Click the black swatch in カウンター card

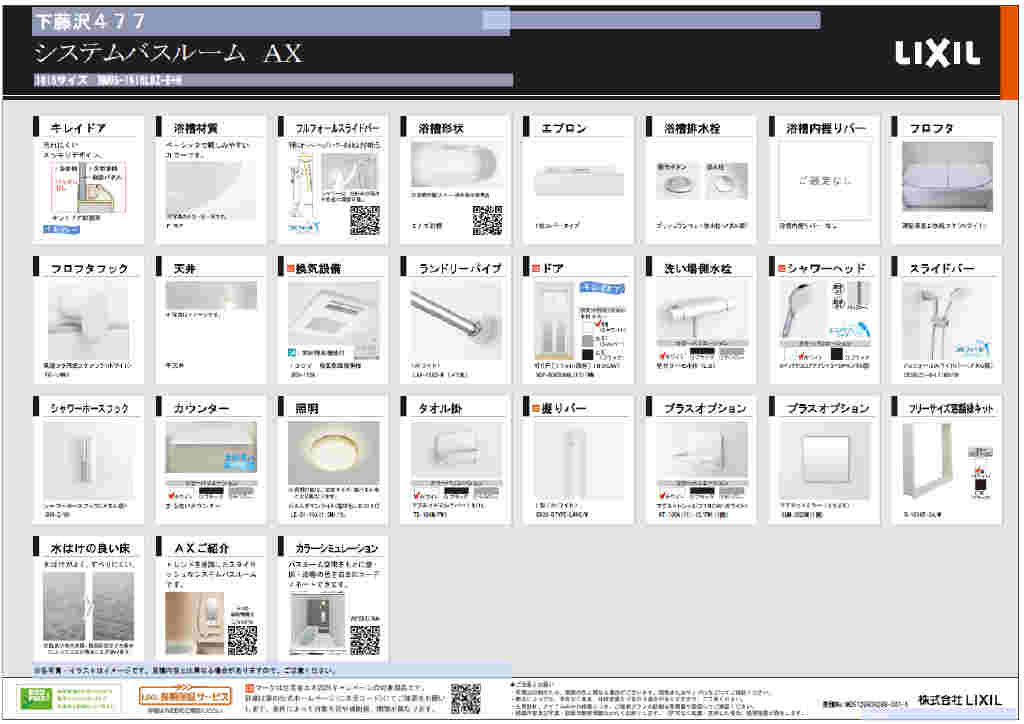[x=210, y=493]
